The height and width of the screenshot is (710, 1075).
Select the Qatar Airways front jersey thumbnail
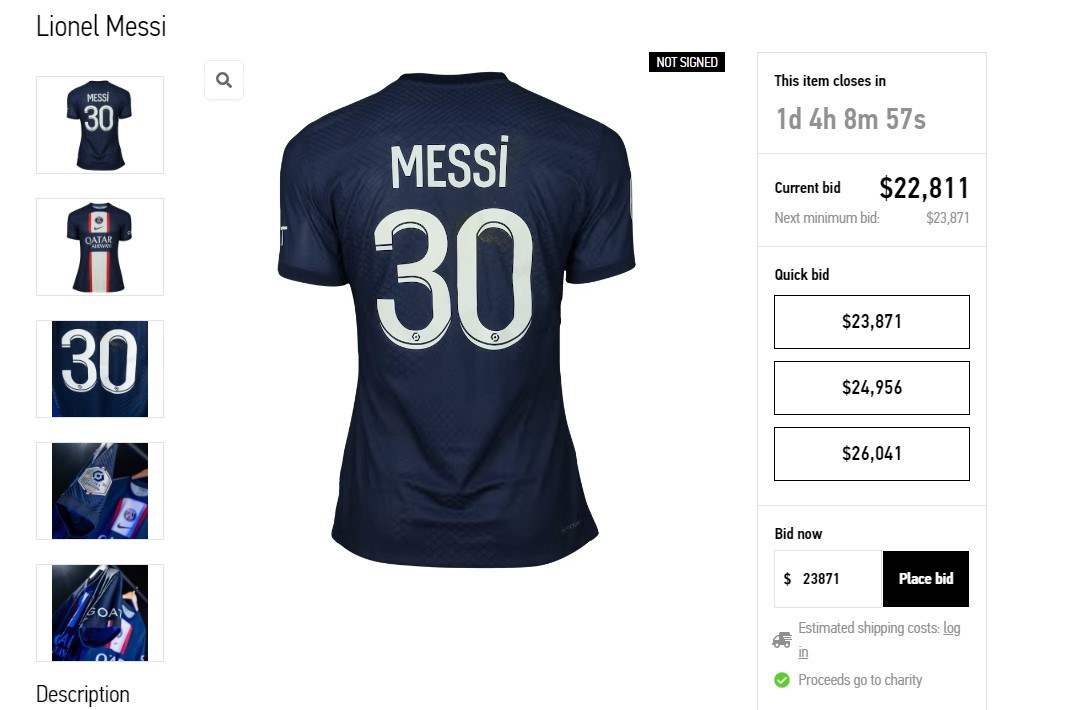[100, 247]
